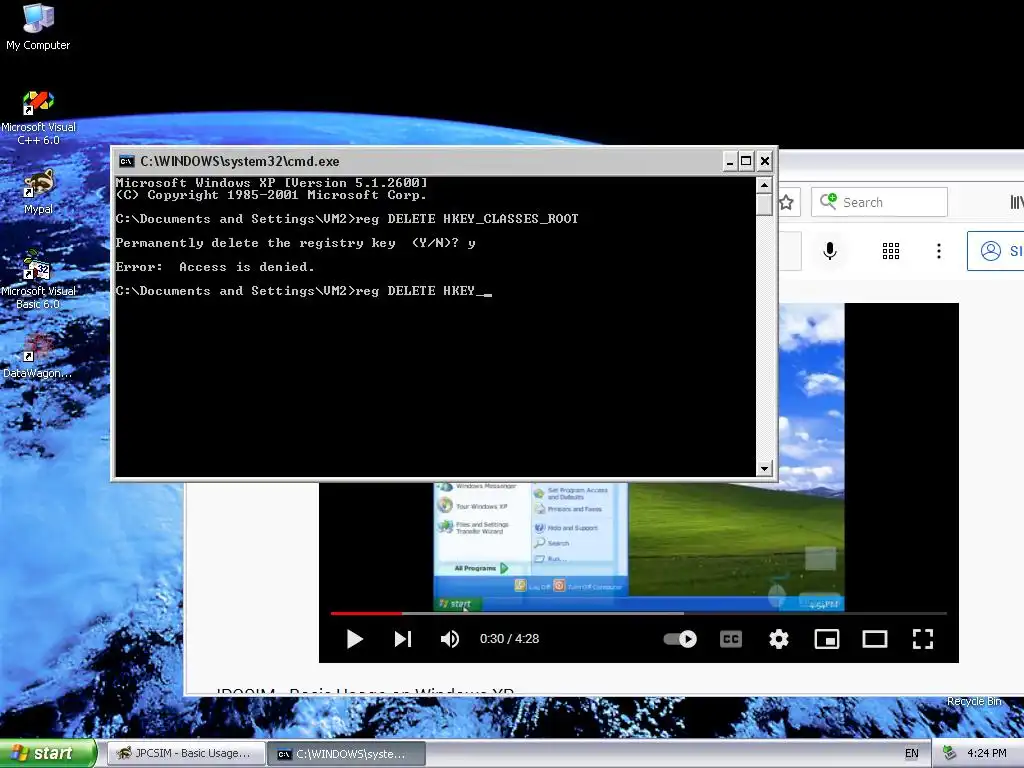Click the Start button
Viewport: 1024px width, 768px height.
(x=48, y=753)
